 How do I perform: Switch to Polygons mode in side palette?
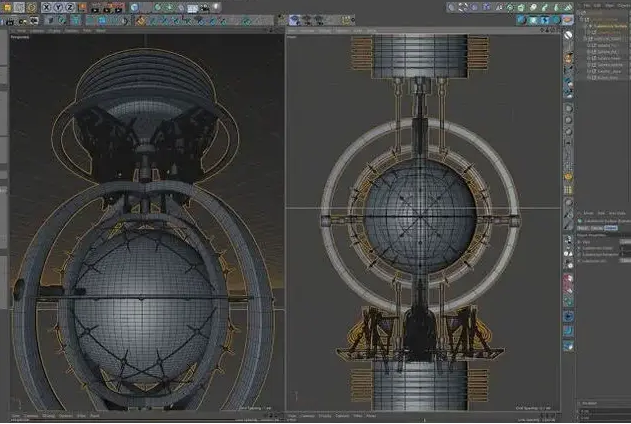568,132
